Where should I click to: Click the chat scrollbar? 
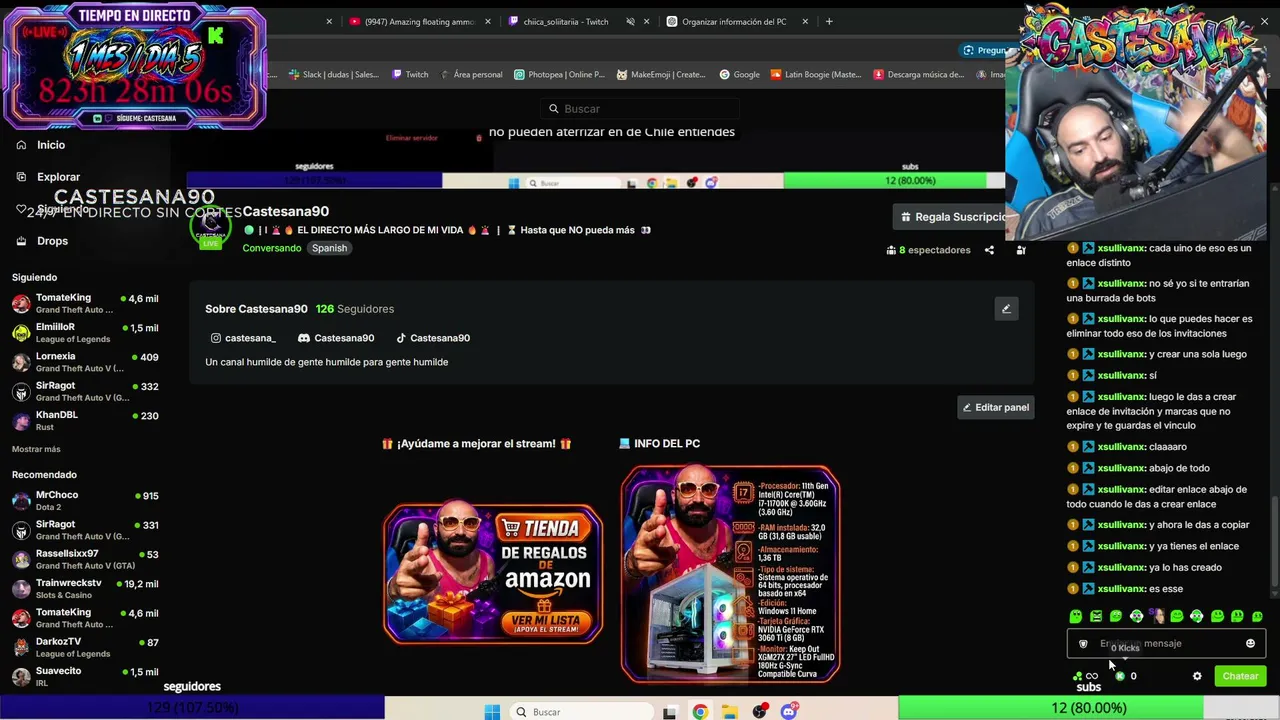pos(1274,540)
